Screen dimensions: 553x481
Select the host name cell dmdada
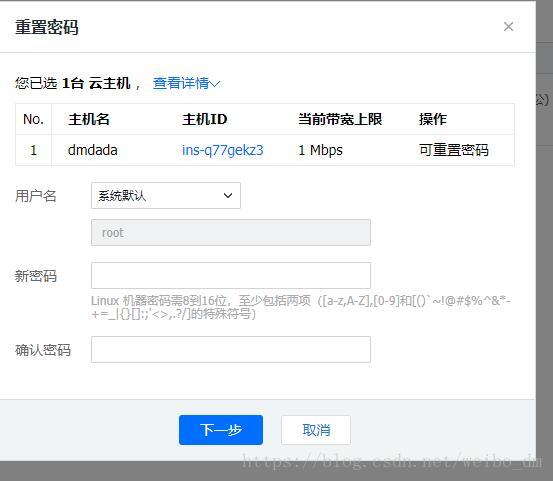[x=92, y=150]
